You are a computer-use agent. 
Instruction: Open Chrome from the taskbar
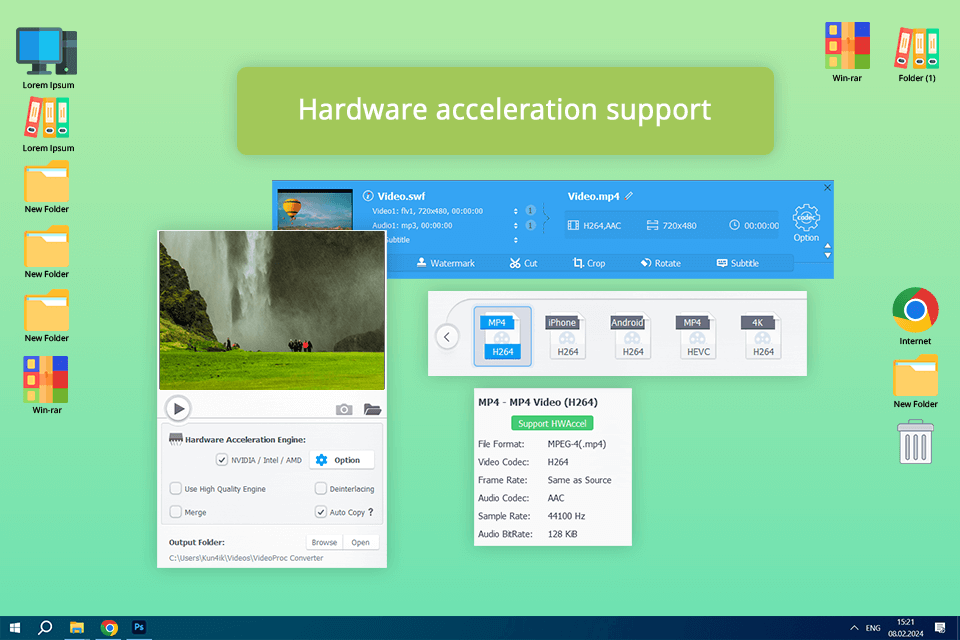tap(109, 627)
